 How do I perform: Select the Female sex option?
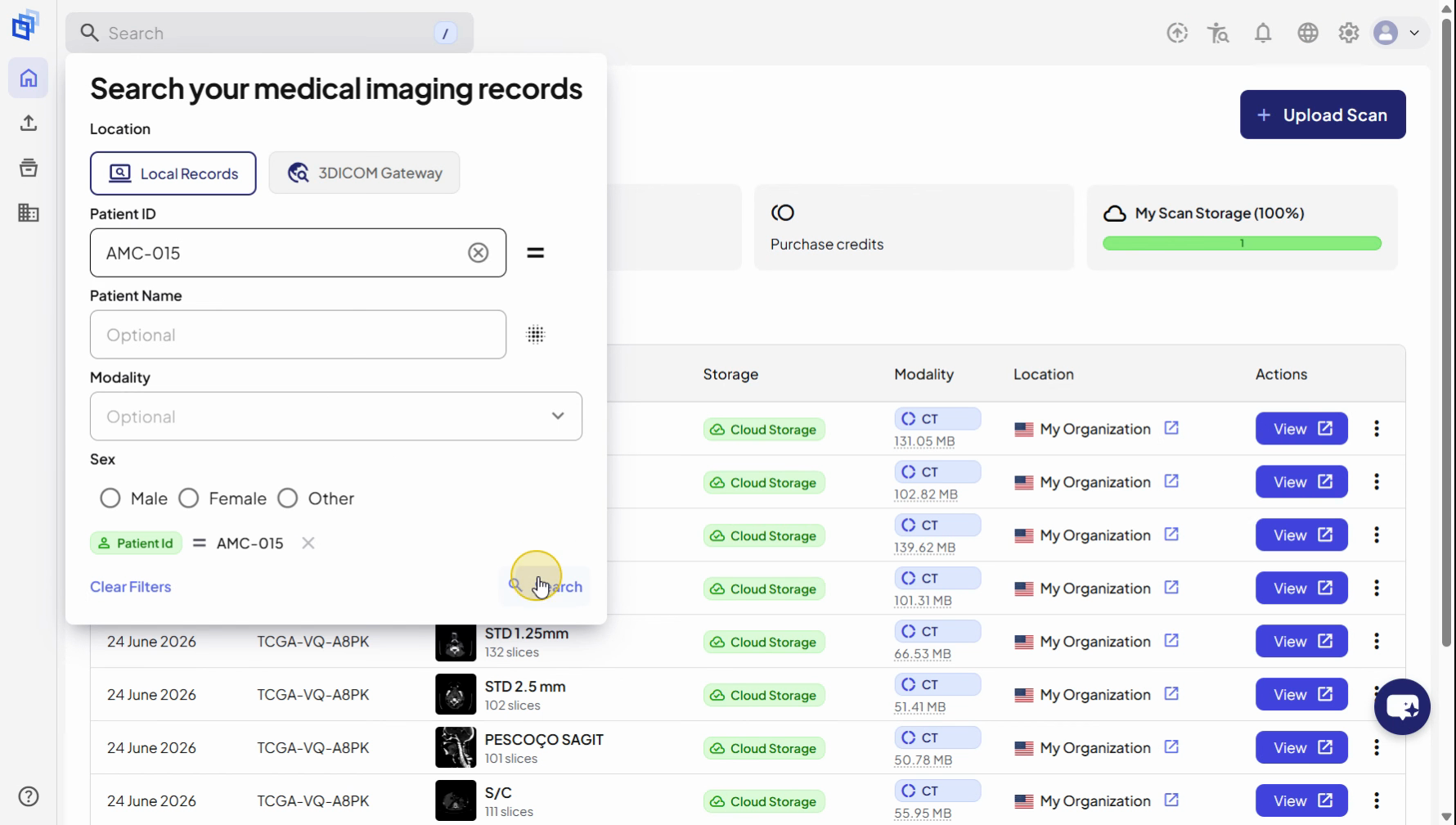189,498
